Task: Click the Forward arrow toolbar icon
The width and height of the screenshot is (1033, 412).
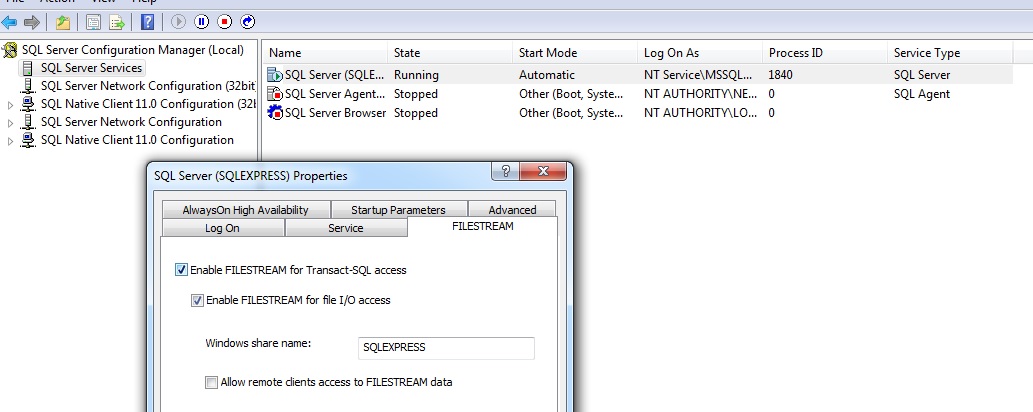Action: 32,22
